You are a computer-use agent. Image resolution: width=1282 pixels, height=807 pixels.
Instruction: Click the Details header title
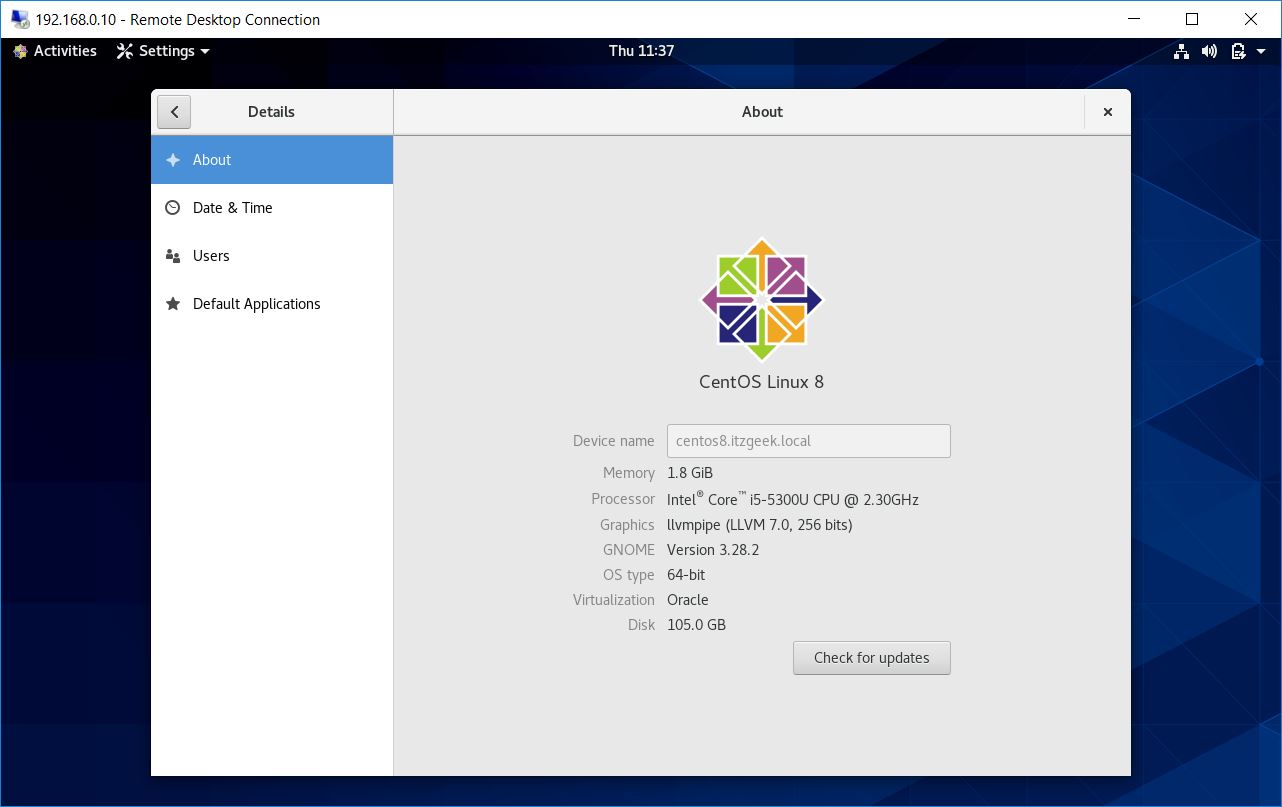coord(271,112)
